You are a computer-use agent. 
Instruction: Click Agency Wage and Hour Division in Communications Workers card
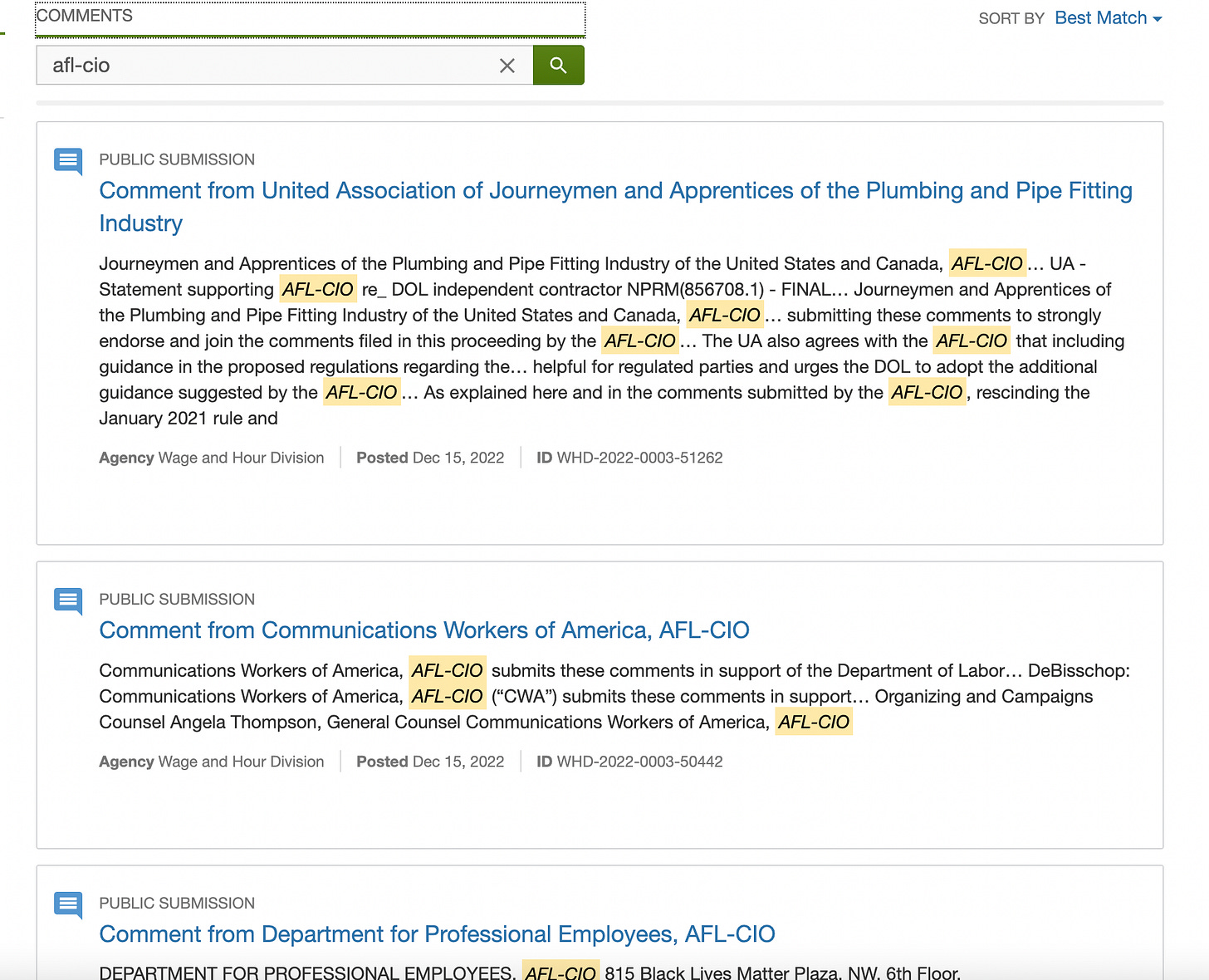(x=212, y=762)
